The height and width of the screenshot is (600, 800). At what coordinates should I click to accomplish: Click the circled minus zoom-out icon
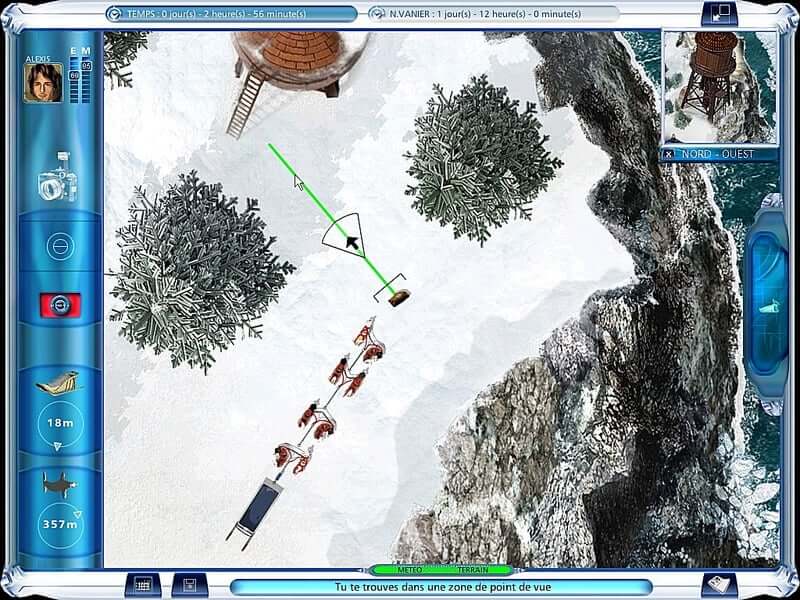click(60, 246)
